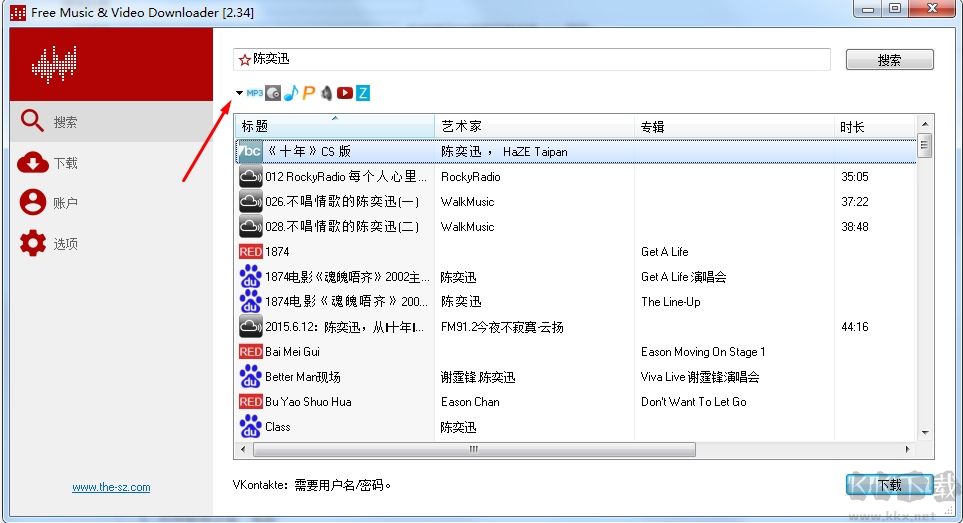Screen dimensions: 963x523
Task: Click Baidu icon of The Line-Up row
Action: point(251,301)
